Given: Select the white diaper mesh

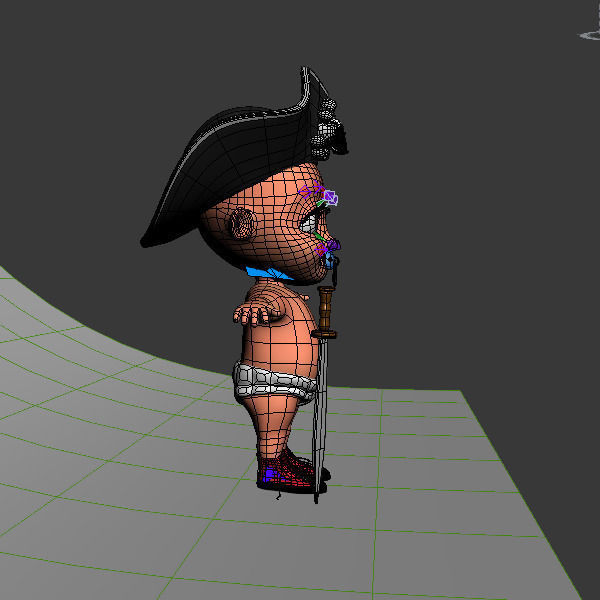Looking at the screenshot, I should click(x=275, y=383).
